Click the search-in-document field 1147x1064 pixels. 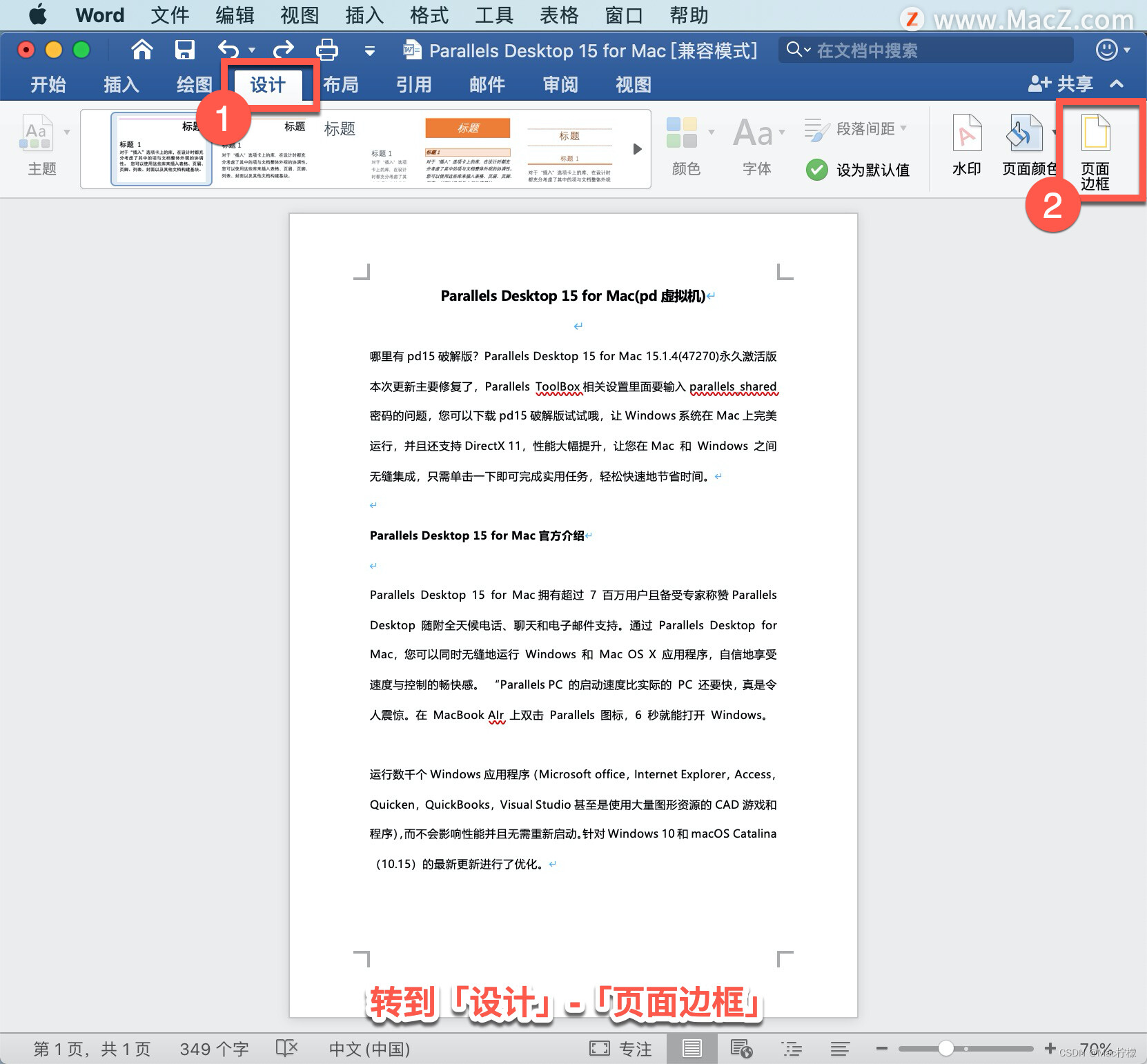coord(926,50)
